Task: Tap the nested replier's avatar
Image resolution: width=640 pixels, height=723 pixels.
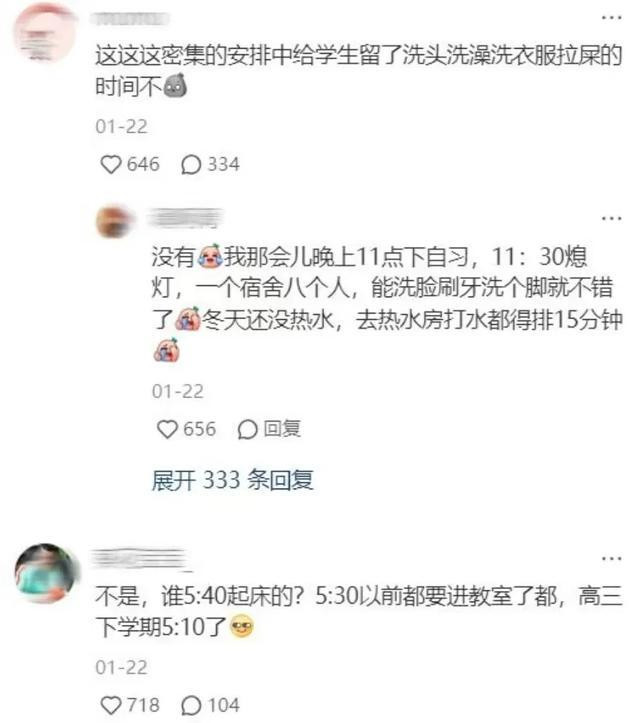Action: coord(114,222)
